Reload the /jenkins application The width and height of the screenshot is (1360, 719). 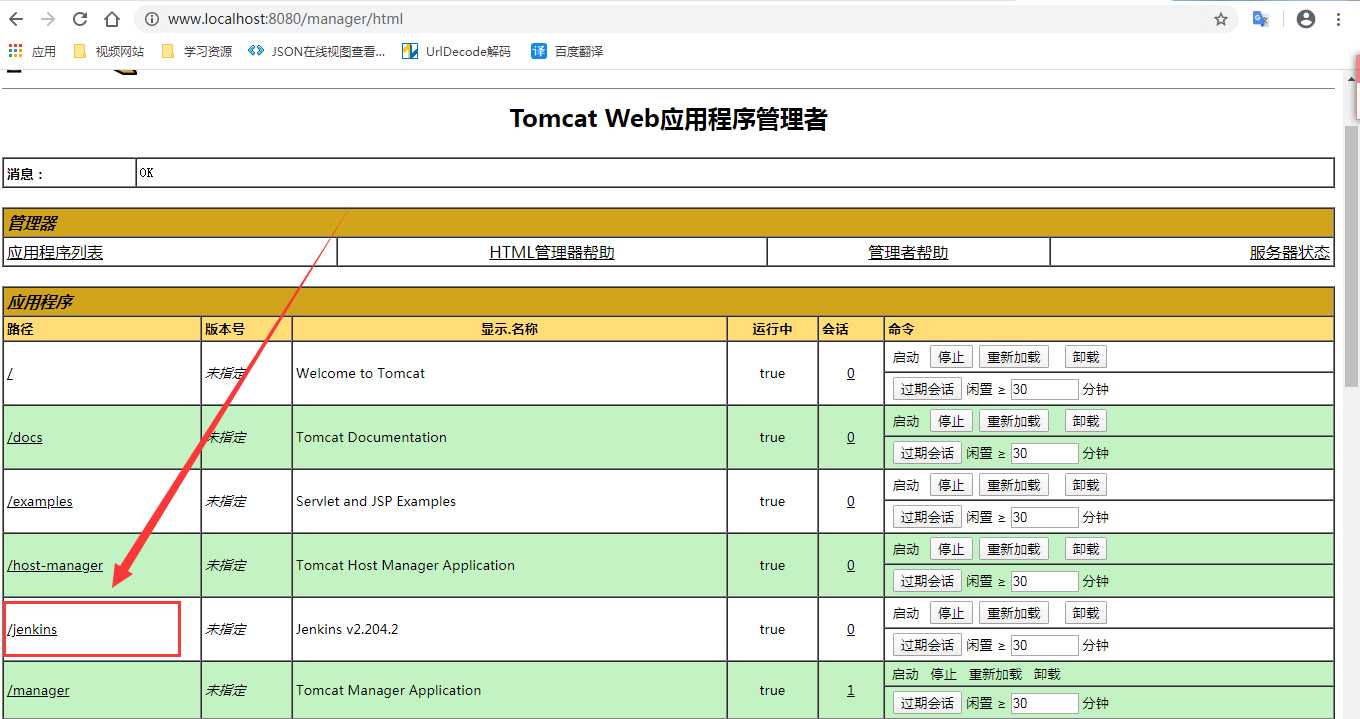click(x=1014, y=613)
